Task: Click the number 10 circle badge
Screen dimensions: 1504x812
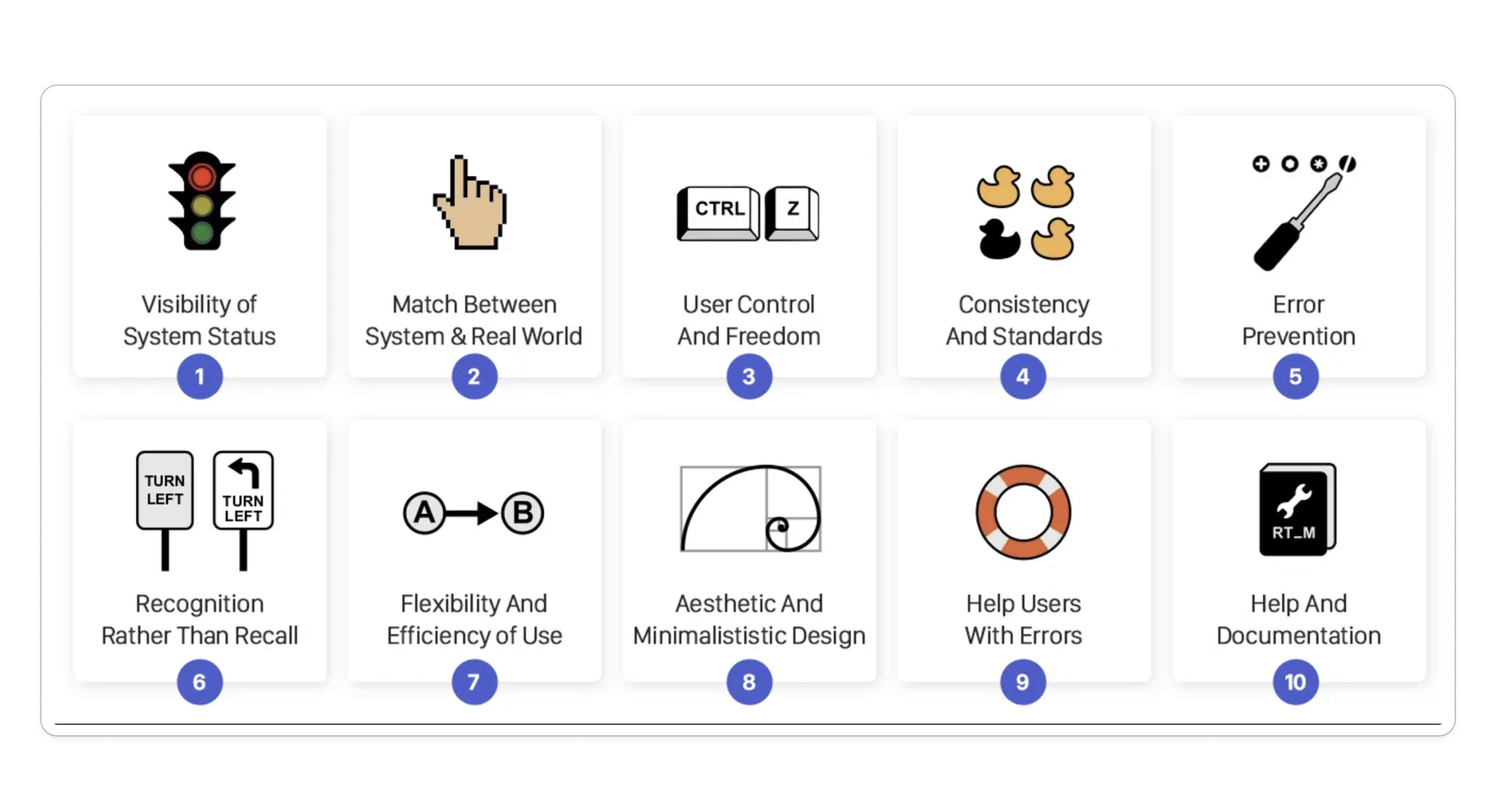Action: [1296, 682]
